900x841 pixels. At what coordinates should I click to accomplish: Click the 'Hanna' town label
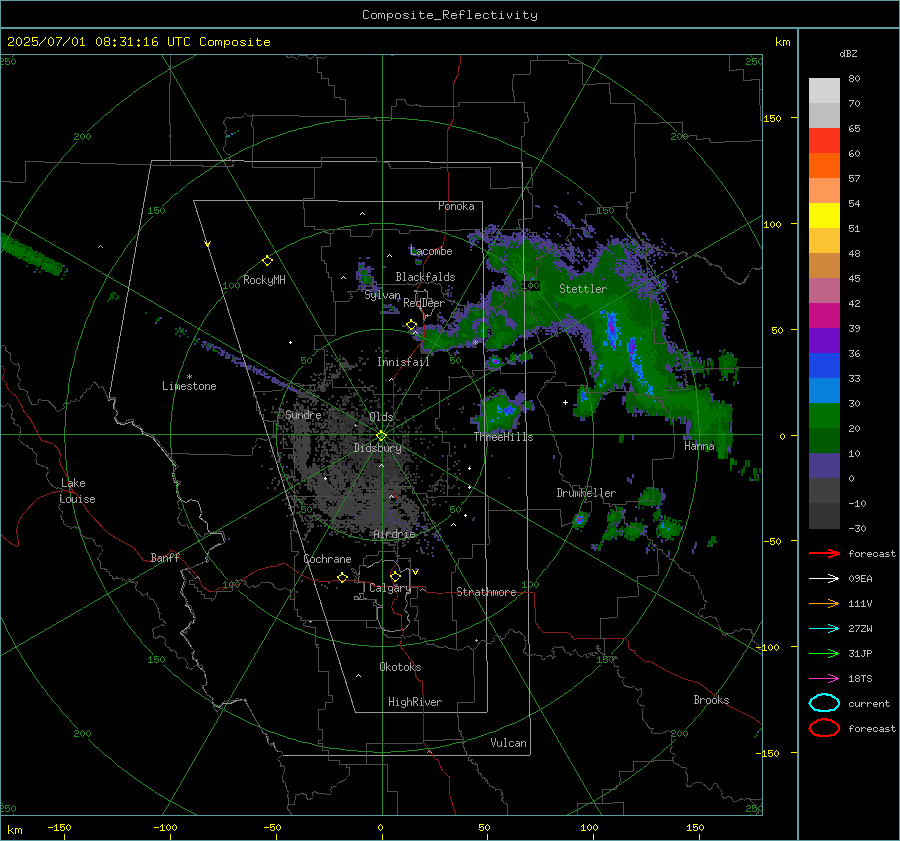click(699, 446)
